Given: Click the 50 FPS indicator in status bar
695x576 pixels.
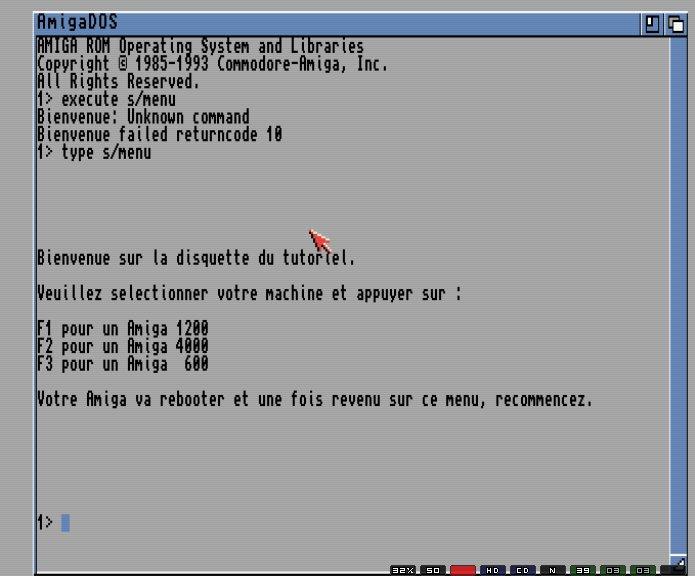Looking at the screenshot, I should [x=433, y=570].
